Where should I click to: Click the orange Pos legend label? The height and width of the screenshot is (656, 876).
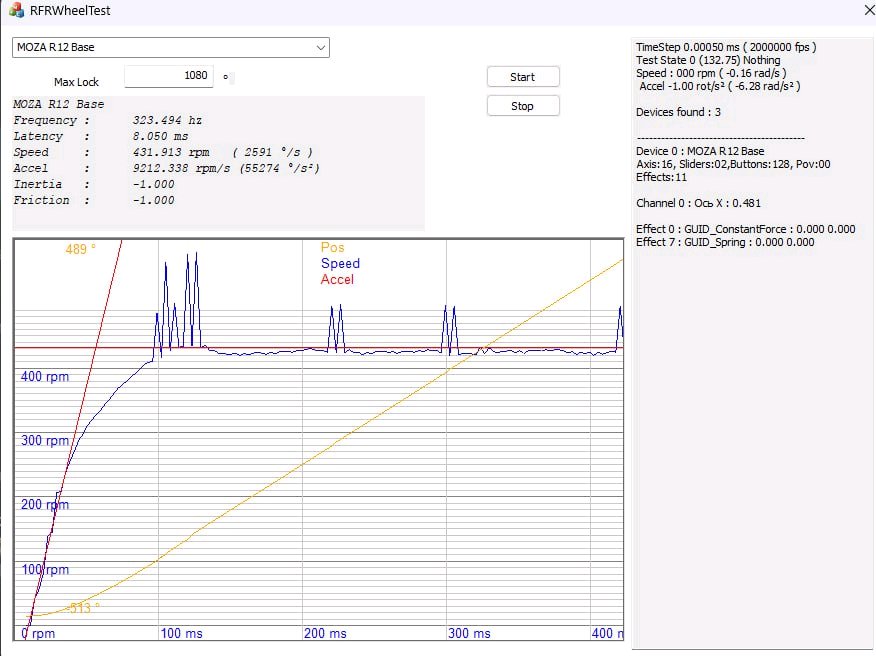pyautogui.click(x=332, y=248)
